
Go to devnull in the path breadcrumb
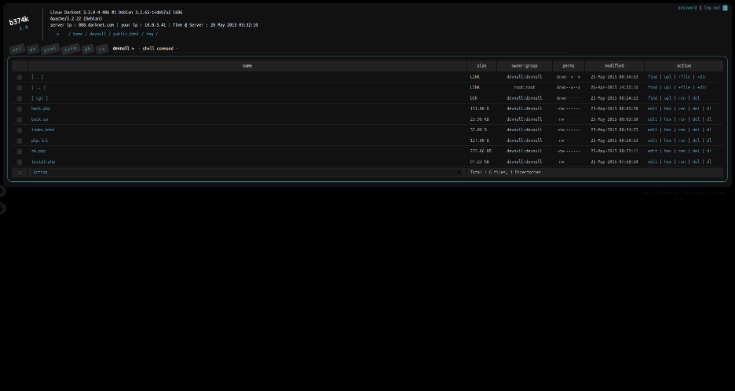coord(98,34)
